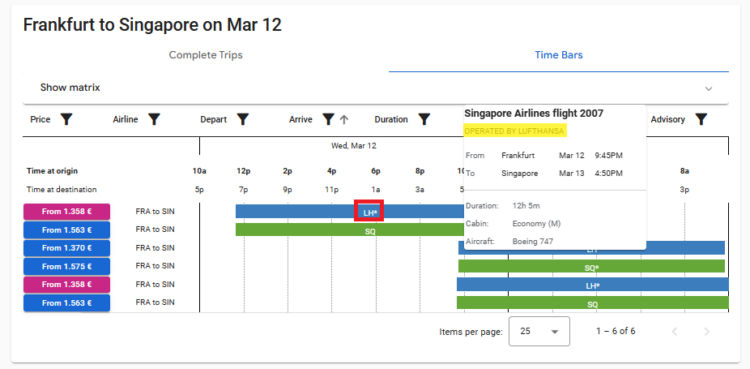Click the Show matrix label
The width and height of the screenshot is (750, 369).
pyautogui.click(x=70, y=88)
